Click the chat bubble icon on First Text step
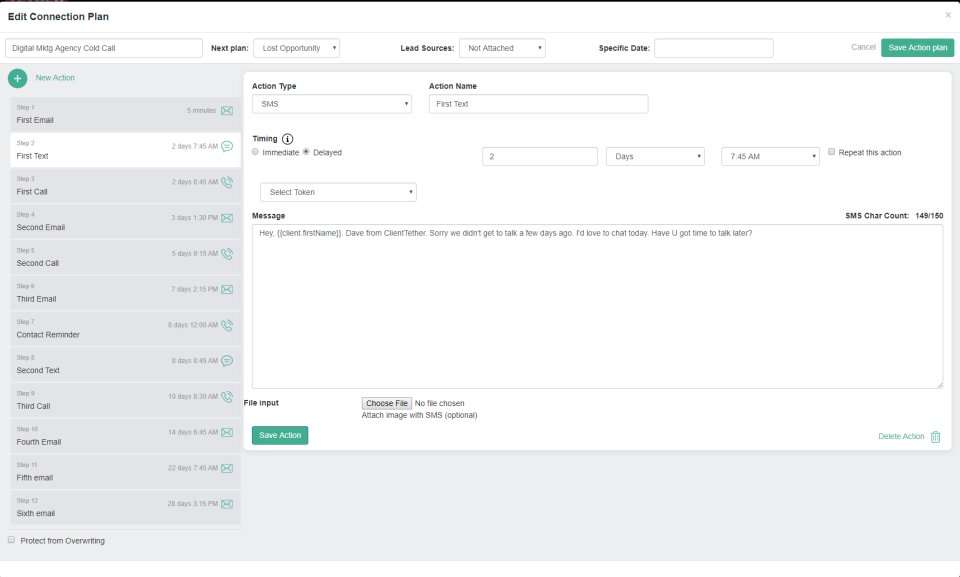Viewport: 960px width, 577px height. click(x=227, y=147)
